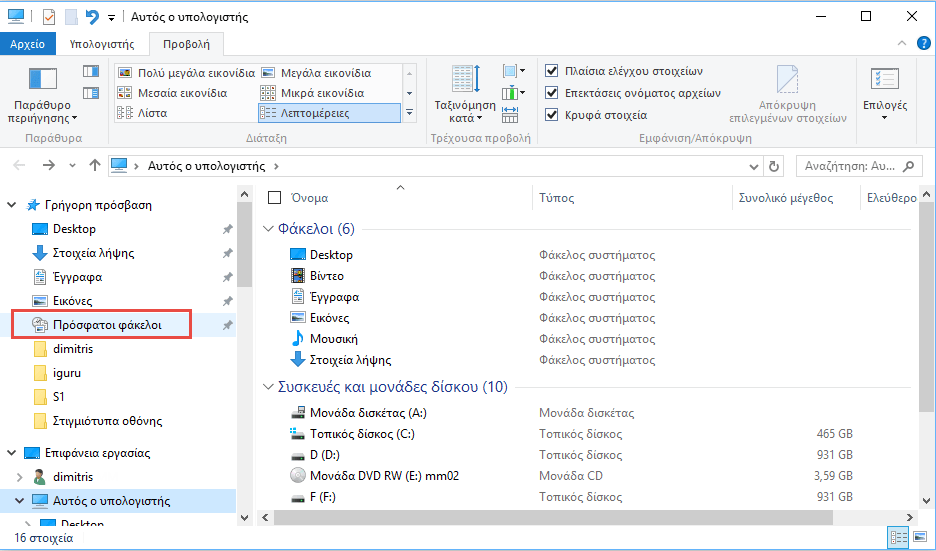Select Στιγμιότυπα οθόνης folder in sidebar
936x551 pixels.
(107, 421)
